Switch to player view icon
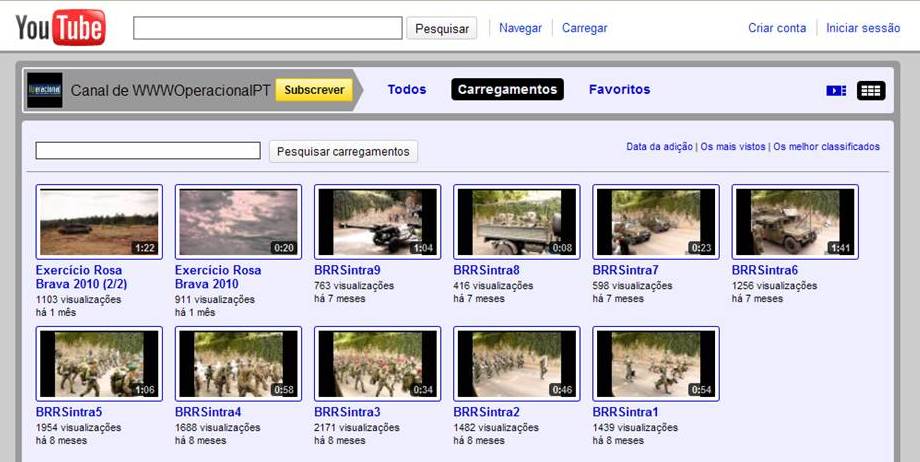The height and width of the screenshot is (462, 920). pyautogui.click(x=836, y=90)
